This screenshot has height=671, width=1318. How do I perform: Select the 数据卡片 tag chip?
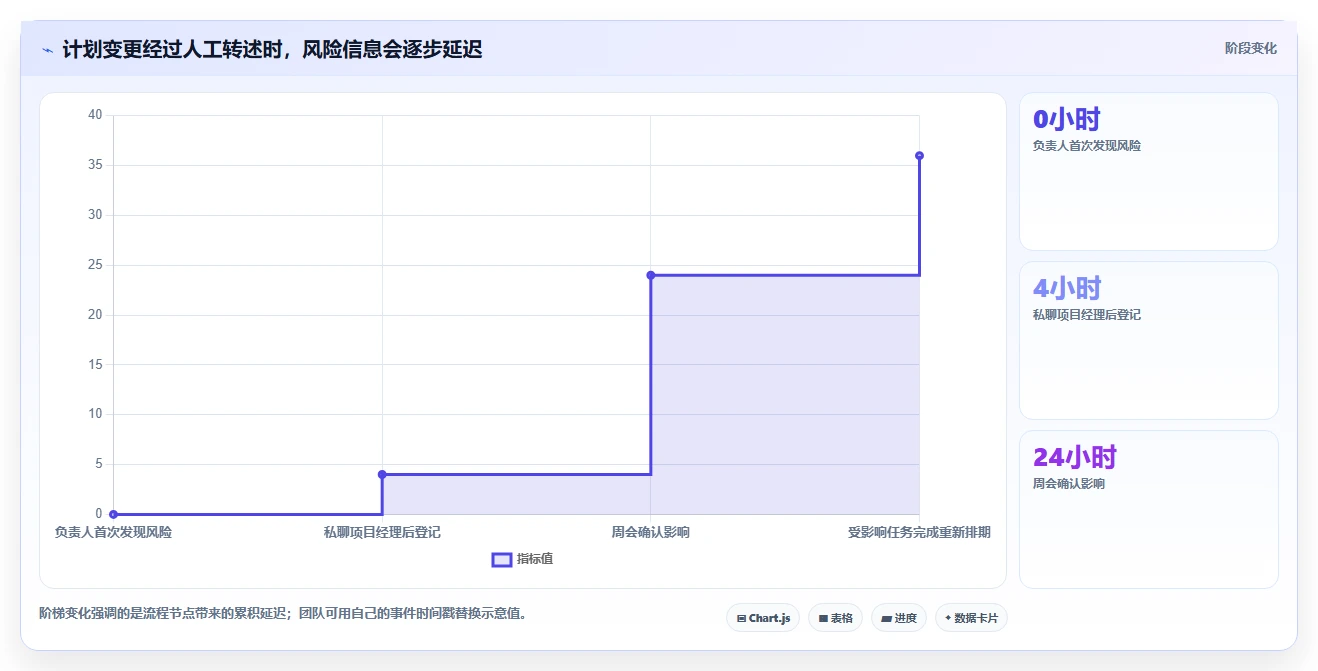(x=971, y=618)
